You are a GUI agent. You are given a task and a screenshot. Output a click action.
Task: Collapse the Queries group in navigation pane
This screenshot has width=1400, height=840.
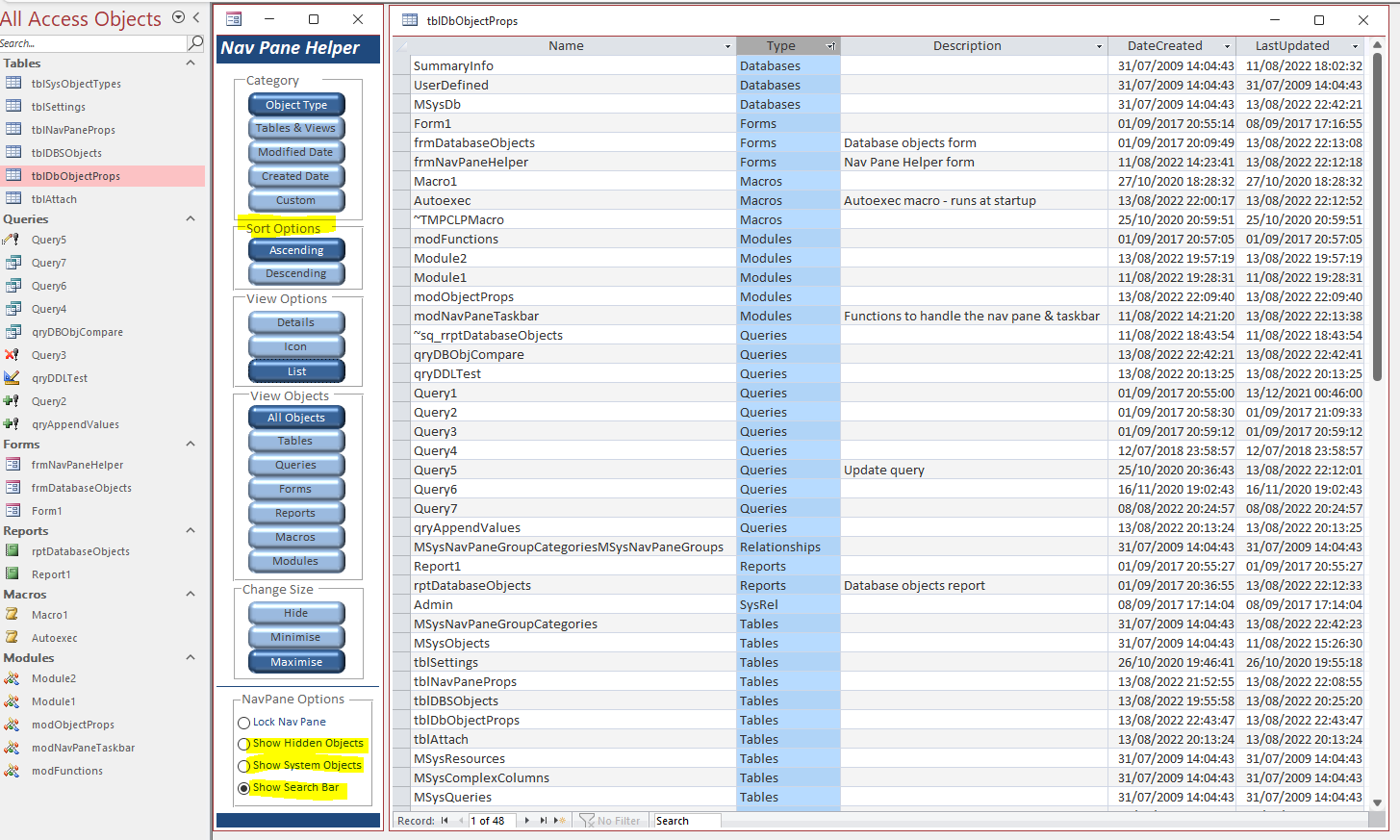click(x=191, y=219)
